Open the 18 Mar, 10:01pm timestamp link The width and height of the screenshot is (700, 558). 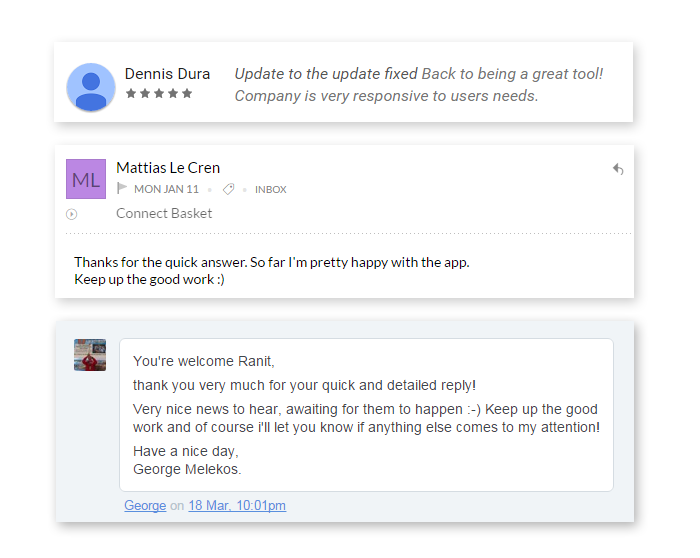pyautogui.click(x=237, y=505)
